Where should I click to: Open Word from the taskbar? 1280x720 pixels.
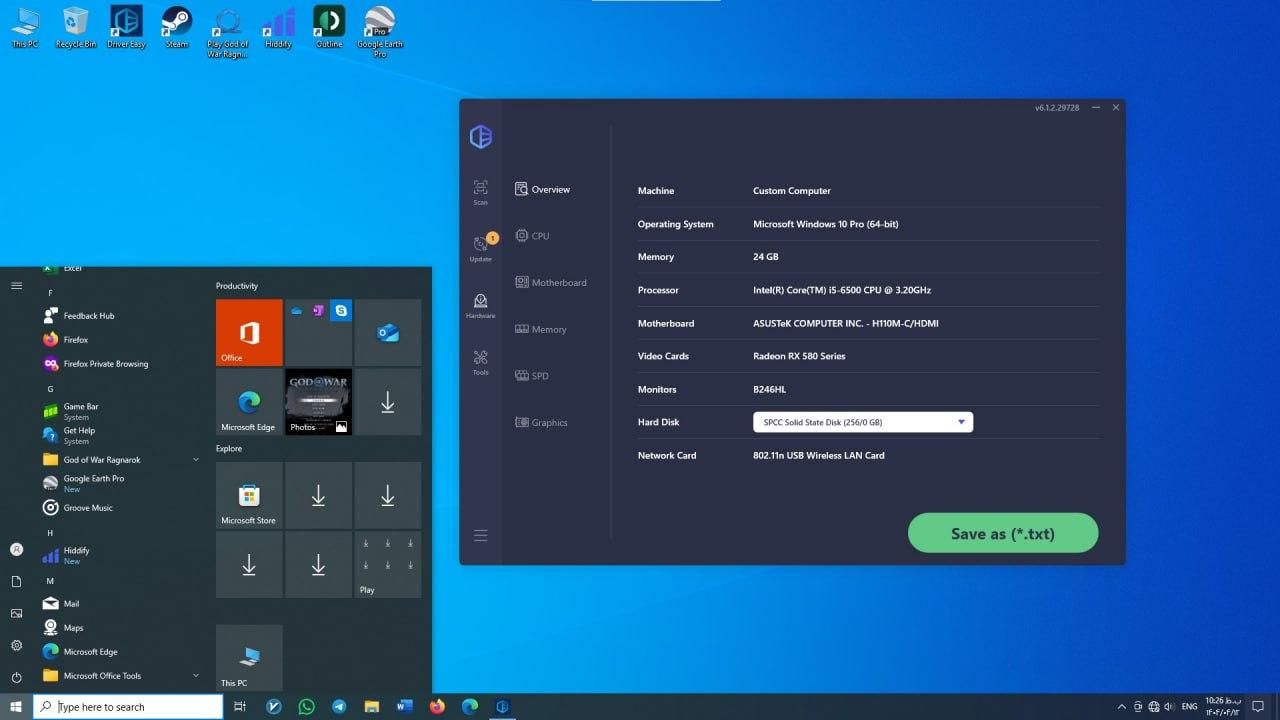(x=404, y=707)
